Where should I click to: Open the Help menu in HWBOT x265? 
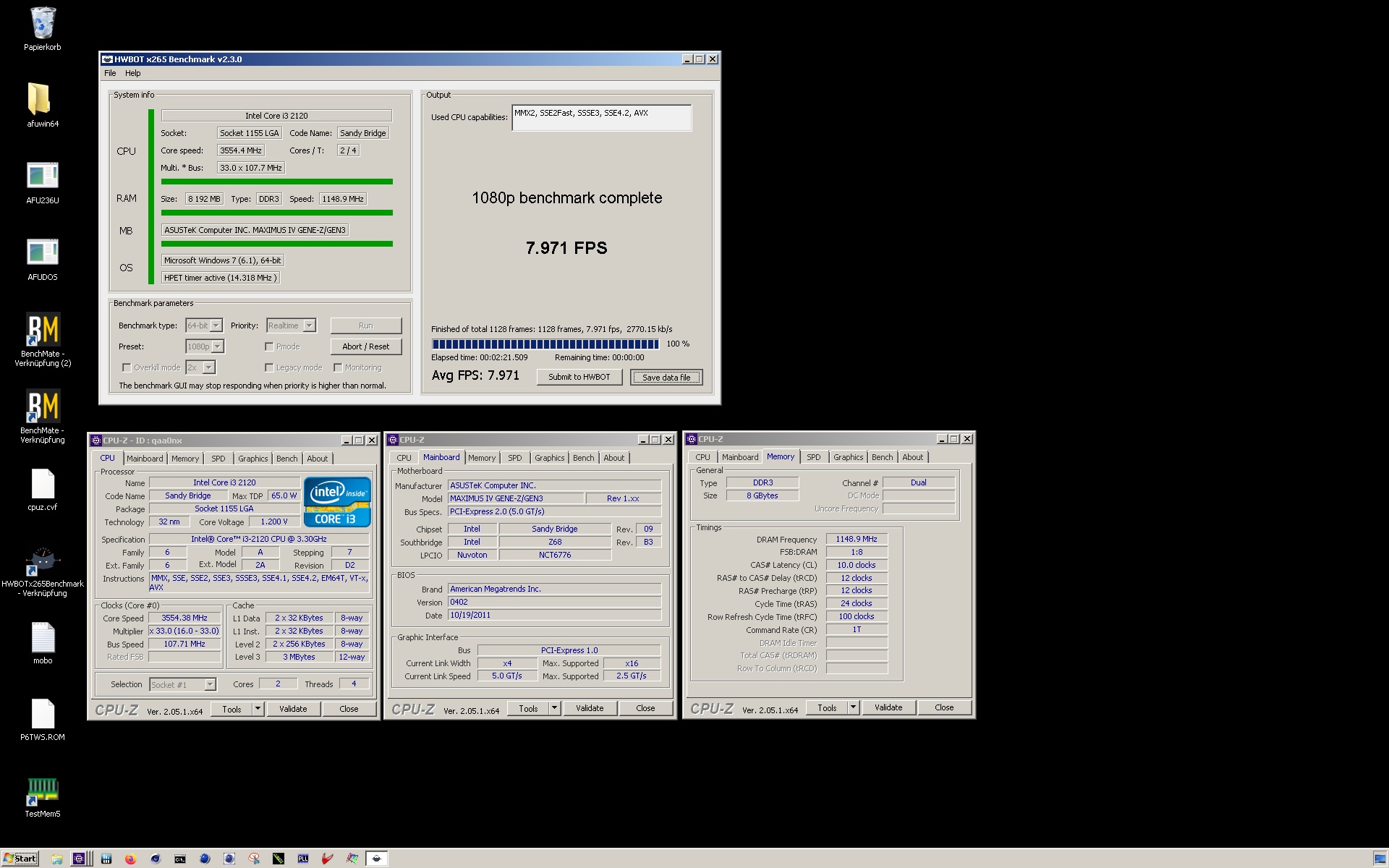pos(132,73)
